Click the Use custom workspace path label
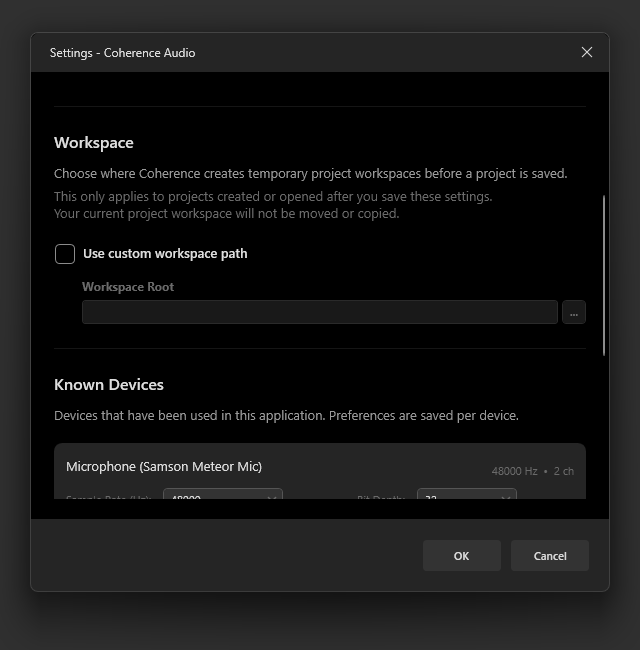 (165, 254)
